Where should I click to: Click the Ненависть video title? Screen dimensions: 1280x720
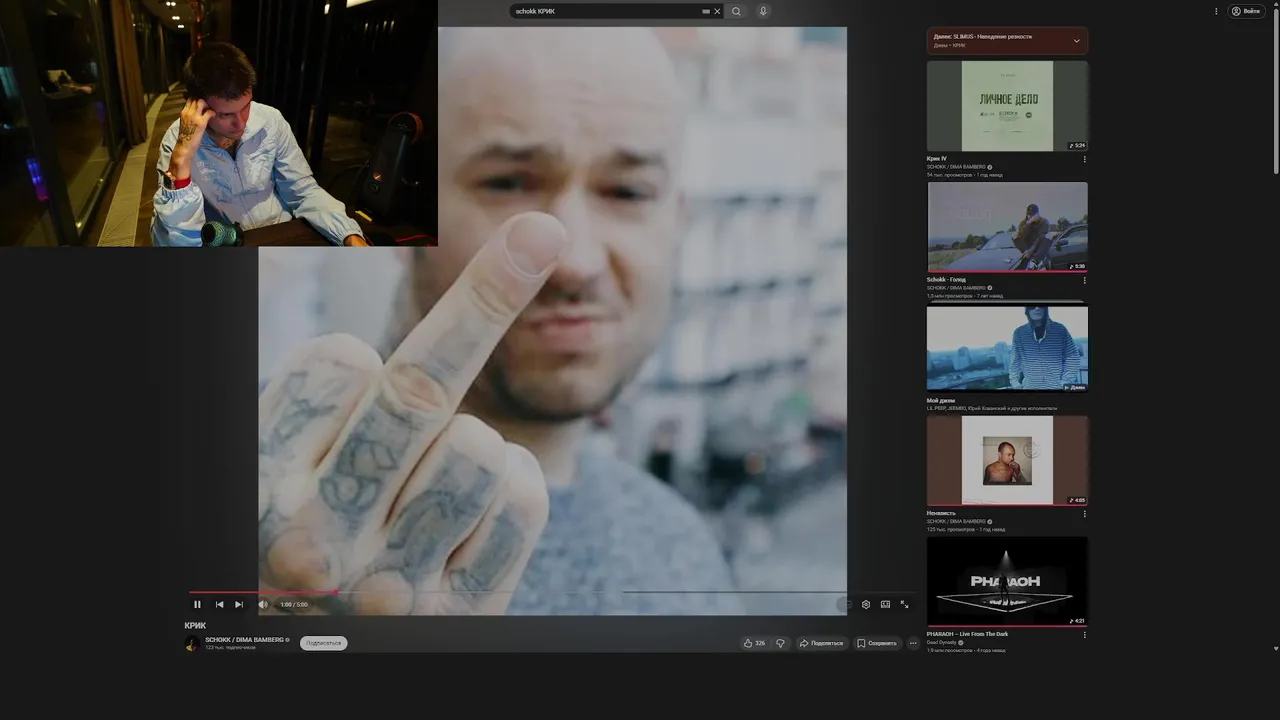(x=941, y=513)
